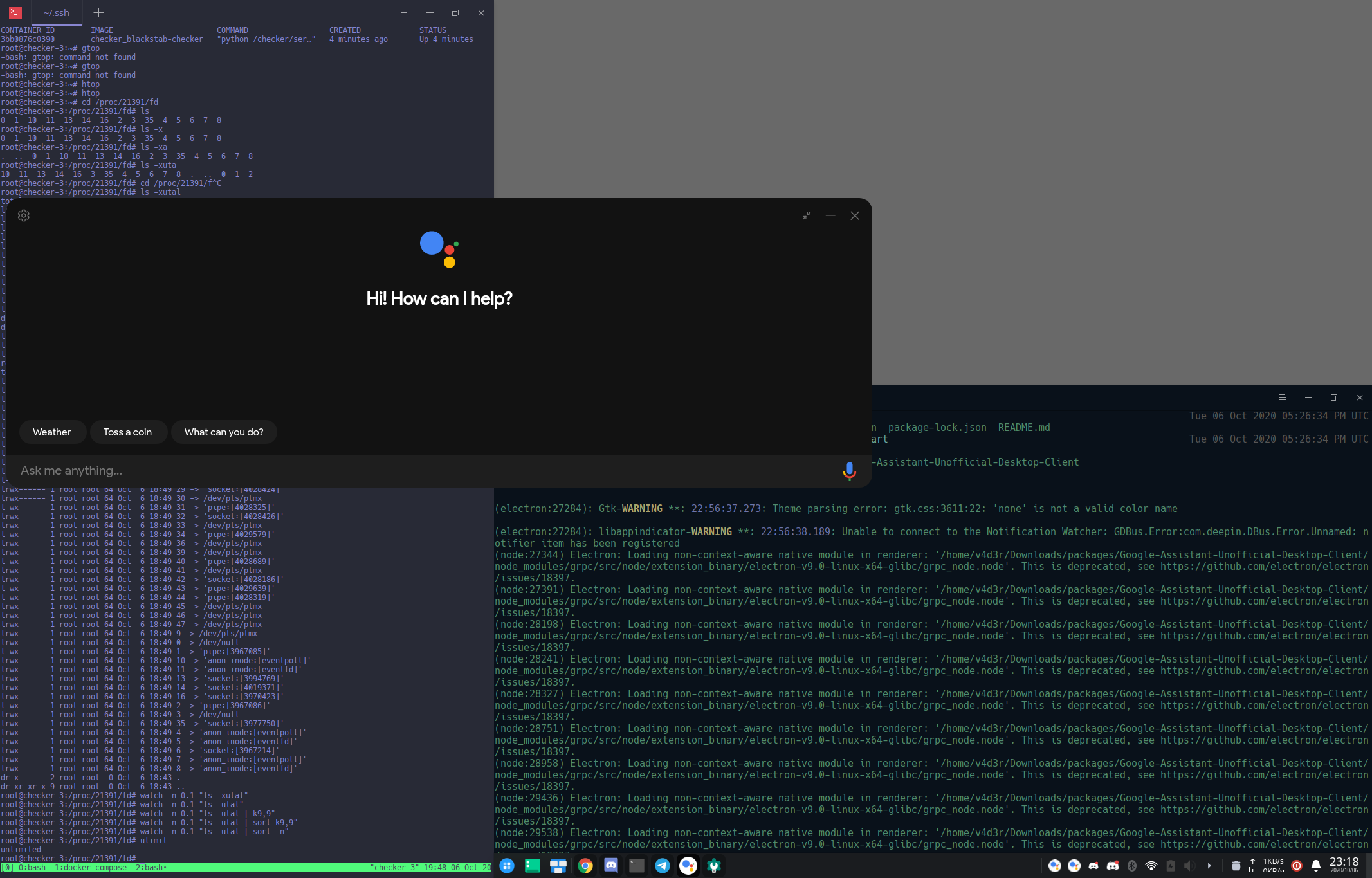Open the tmux terminal hamburger menu
Screen dimensions: 1372x878
tap(404, 12)
